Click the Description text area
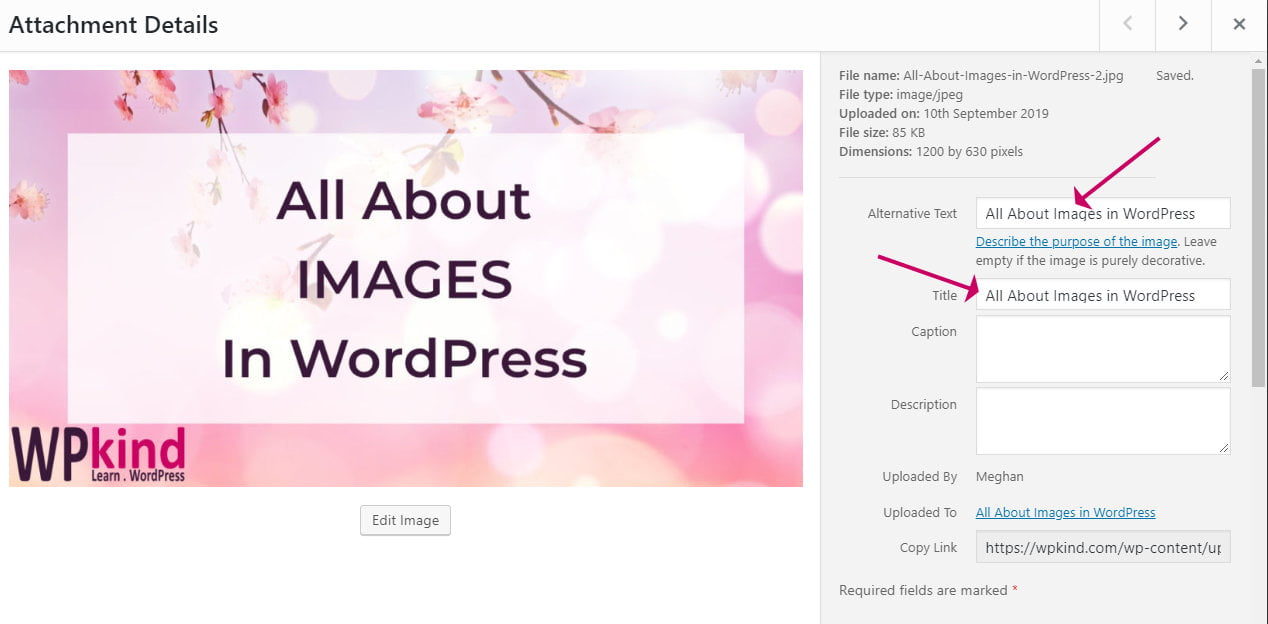The height and width of the screenshot is (624, 1268). point(1100,420)
